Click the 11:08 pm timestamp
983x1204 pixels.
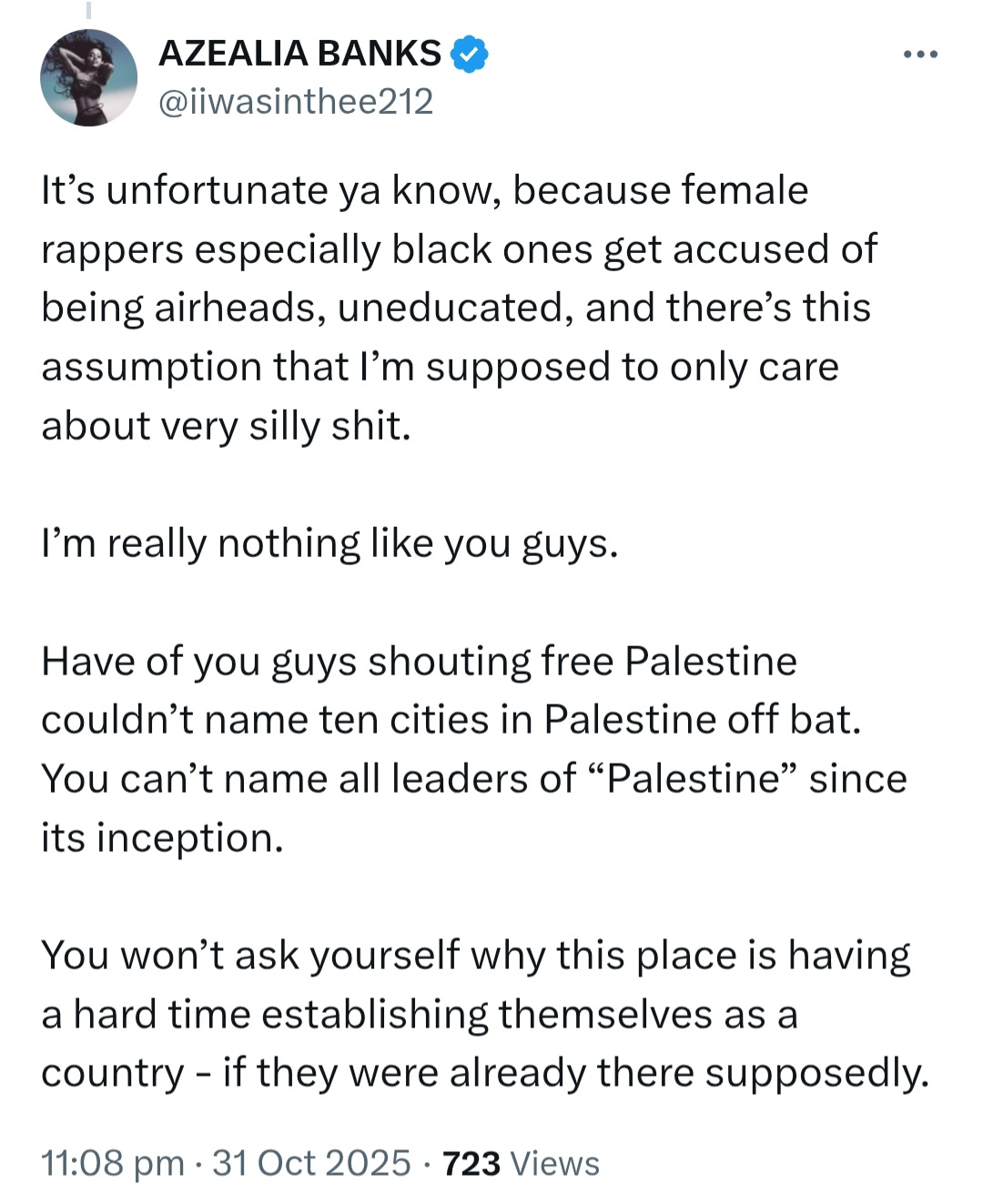coord(113,1163)
